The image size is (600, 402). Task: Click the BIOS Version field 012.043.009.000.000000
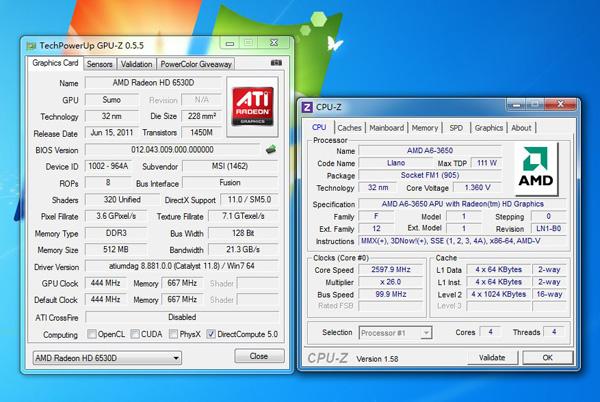point(173,150)
